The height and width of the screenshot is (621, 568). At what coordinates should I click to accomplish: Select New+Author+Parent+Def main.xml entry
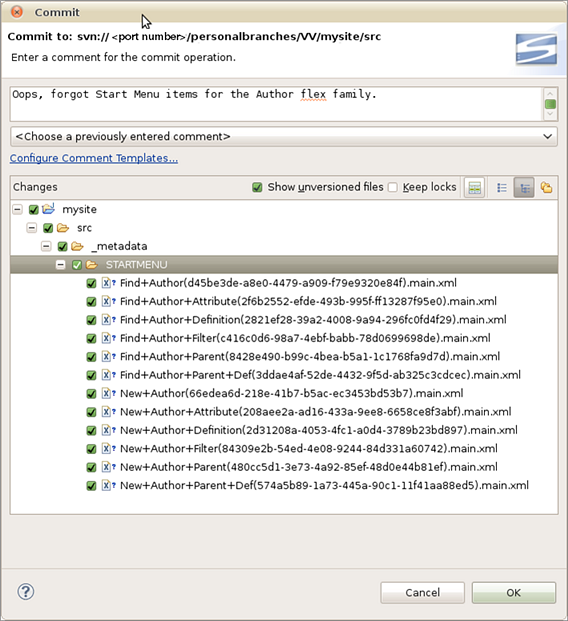pos(324,486)
